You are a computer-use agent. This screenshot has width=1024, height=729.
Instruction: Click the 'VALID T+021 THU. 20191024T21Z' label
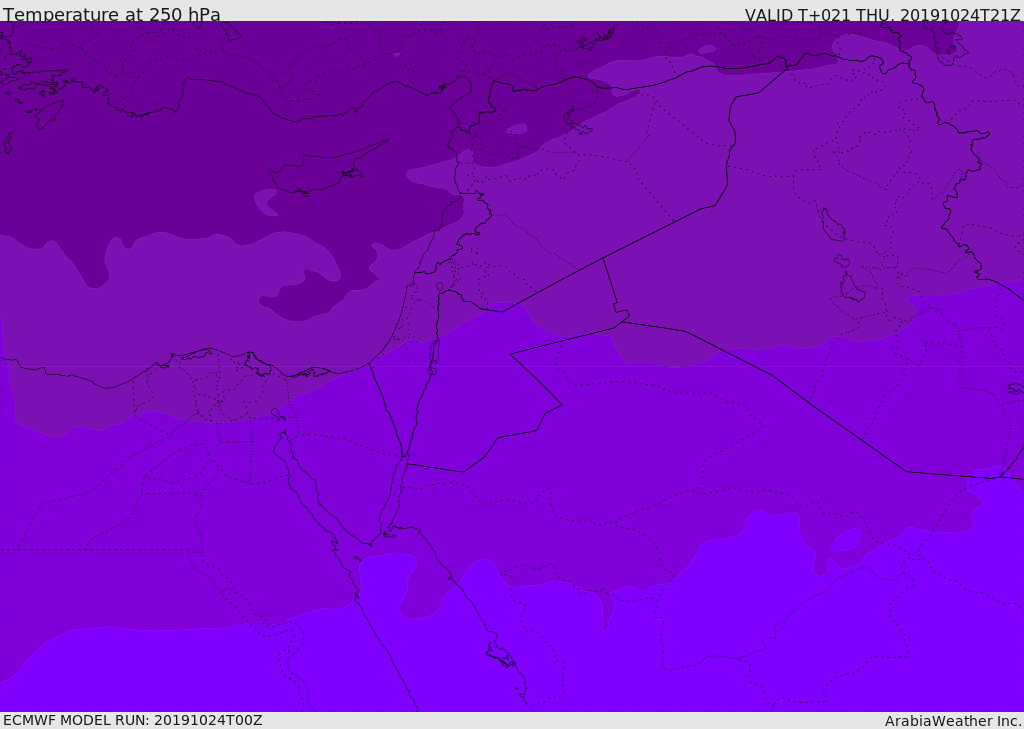click(x=882, y=15)
